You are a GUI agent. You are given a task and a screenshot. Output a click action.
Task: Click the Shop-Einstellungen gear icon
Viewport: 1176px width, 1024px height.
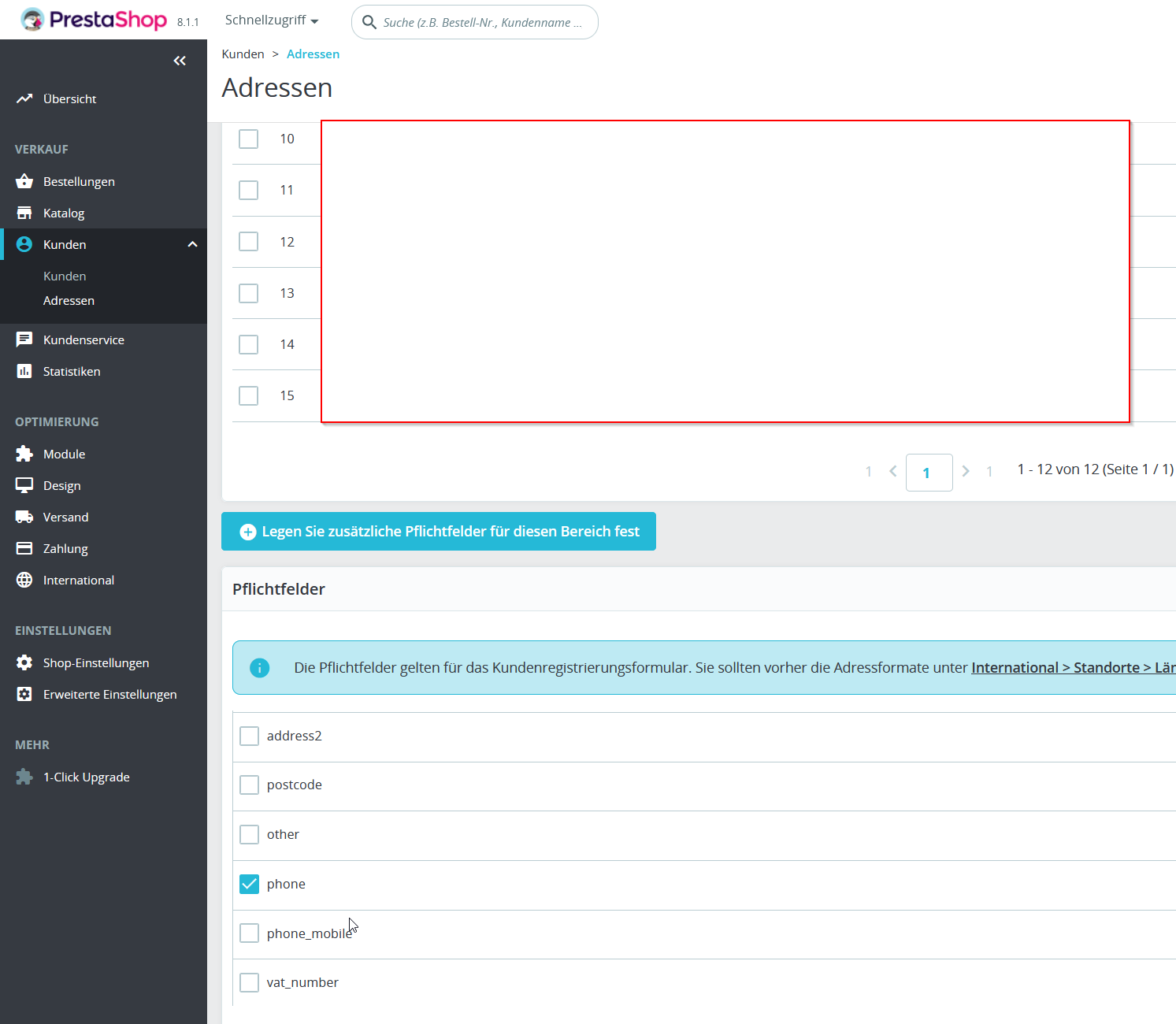[24, 662]
